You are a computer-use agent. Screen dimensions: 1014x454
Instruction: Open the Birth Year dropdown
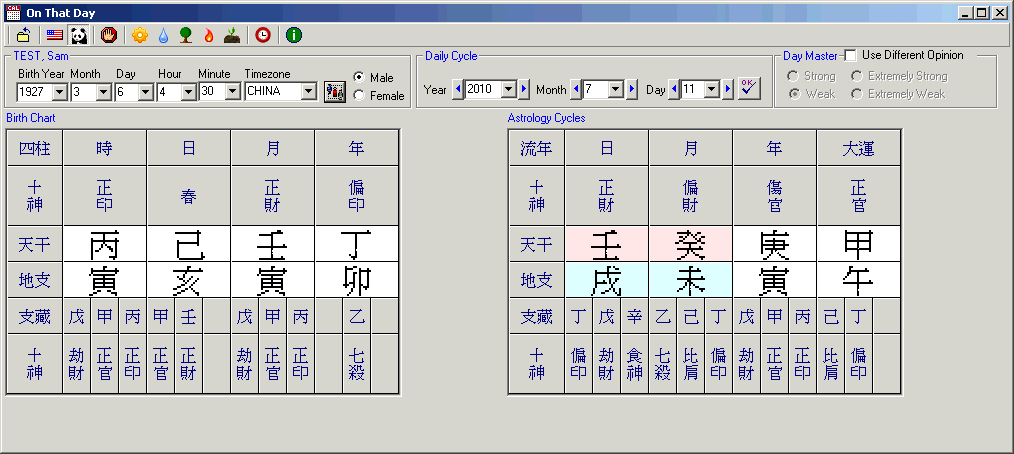click(x=59, y=92)
